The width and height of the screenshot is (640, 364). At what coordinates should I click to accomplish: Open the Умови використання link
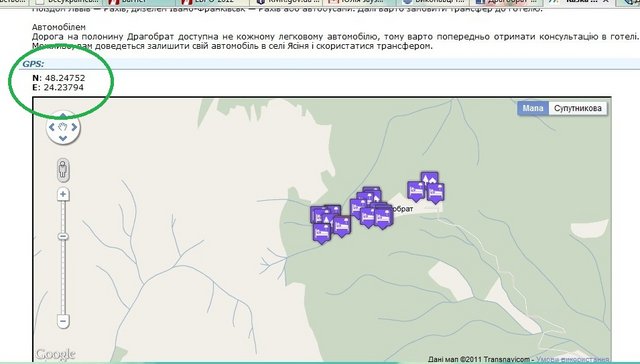572,360
